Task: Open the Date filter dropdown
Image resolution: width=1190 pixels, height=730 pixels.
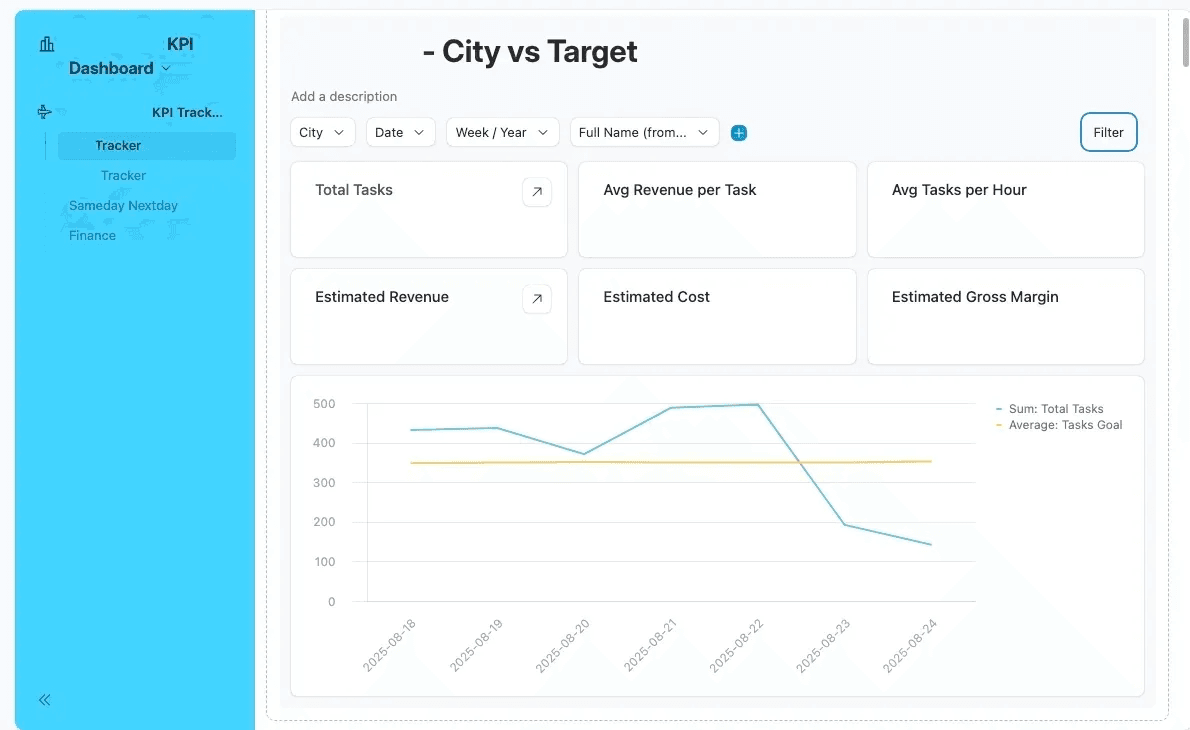Action: tap(400, 133)
